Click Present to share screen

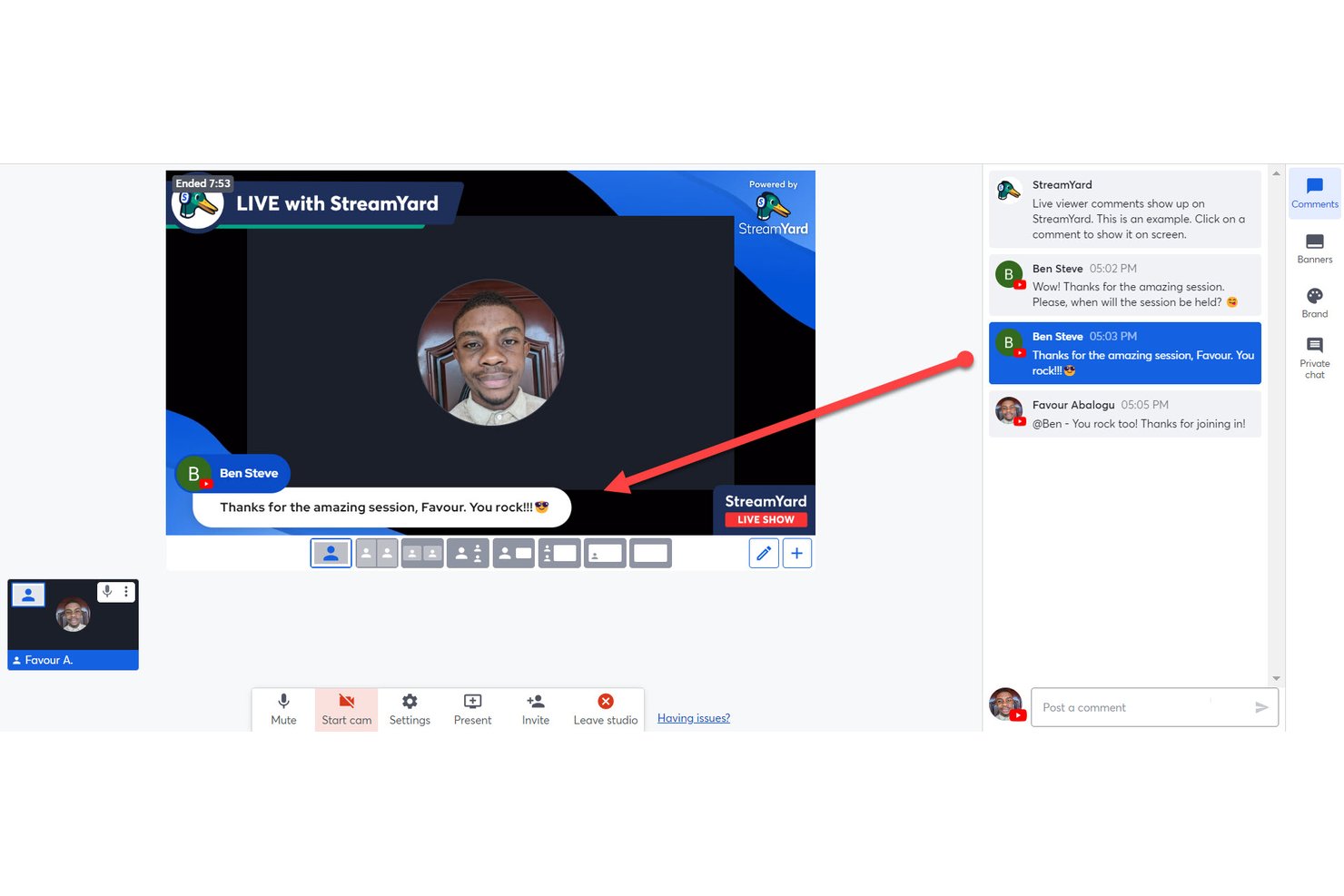472,709
